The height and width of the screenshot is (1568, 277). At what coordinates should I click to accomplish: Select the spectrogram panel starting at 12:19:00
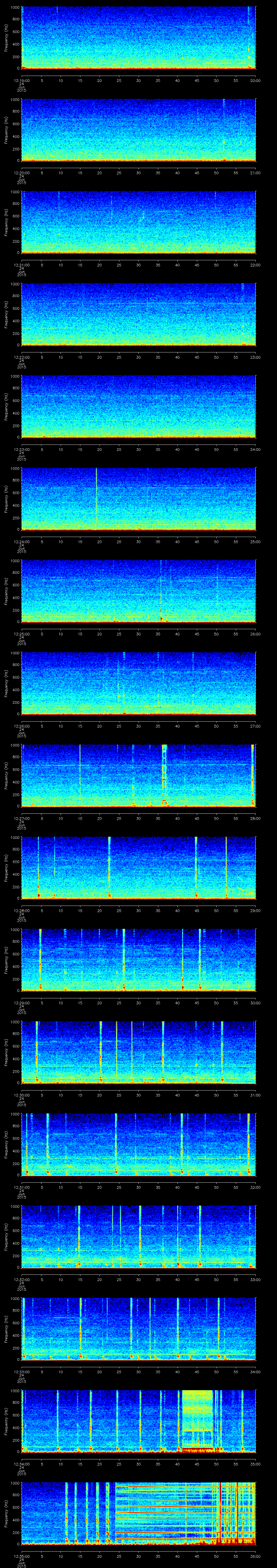(138, 38)
